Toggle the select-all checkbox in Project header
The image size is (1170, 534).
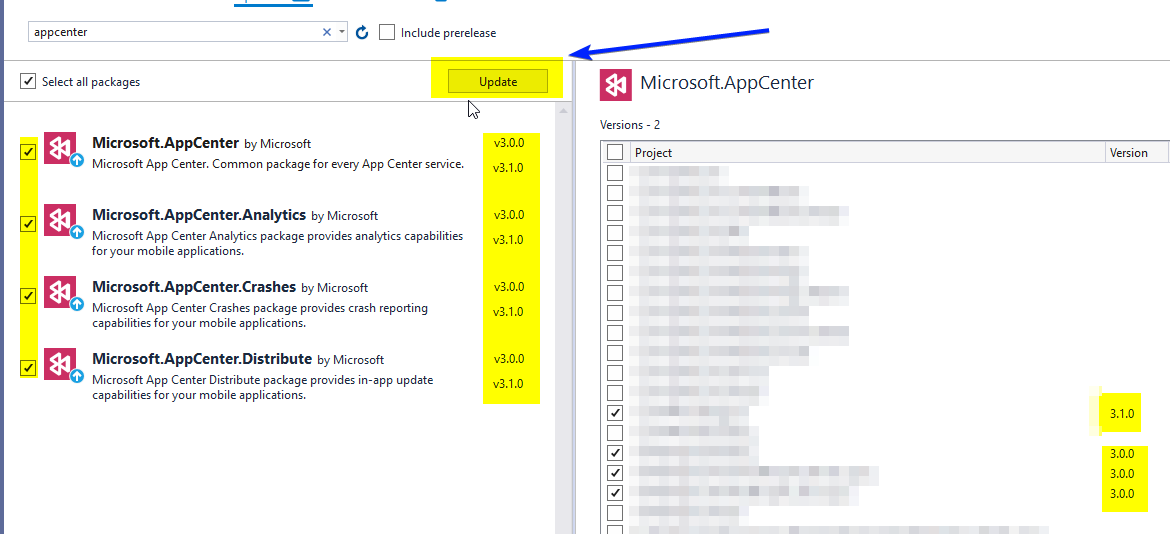(x=615, y=152)
